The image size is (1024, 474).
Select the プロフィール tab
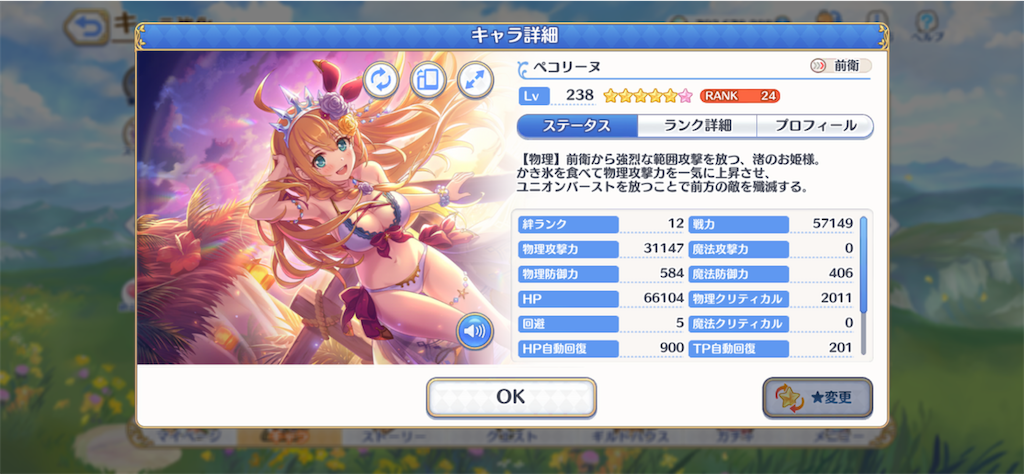(815, 126)
